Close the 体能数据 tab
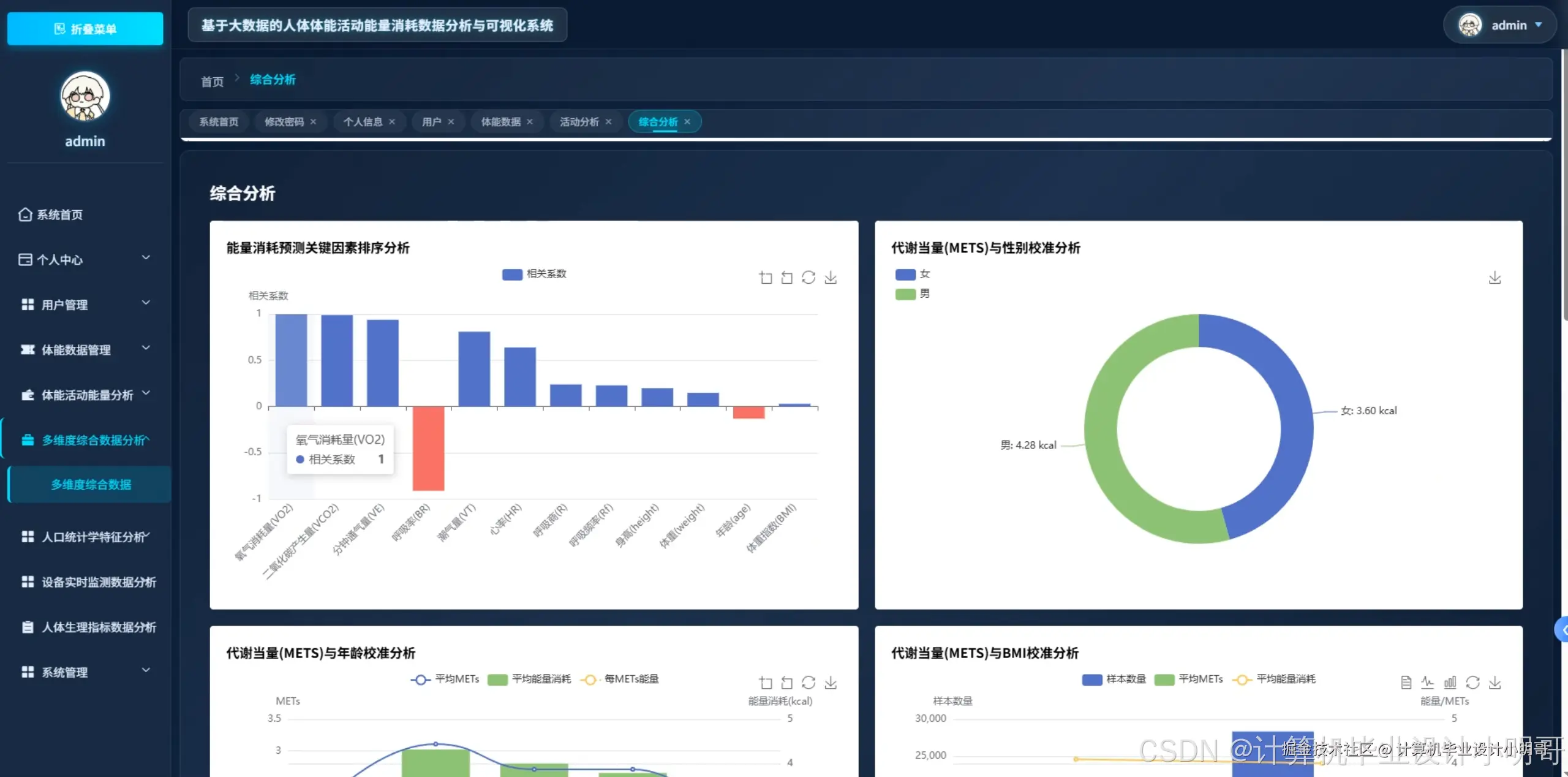The width and height of the screenshot is (1568, 777). 530,121
